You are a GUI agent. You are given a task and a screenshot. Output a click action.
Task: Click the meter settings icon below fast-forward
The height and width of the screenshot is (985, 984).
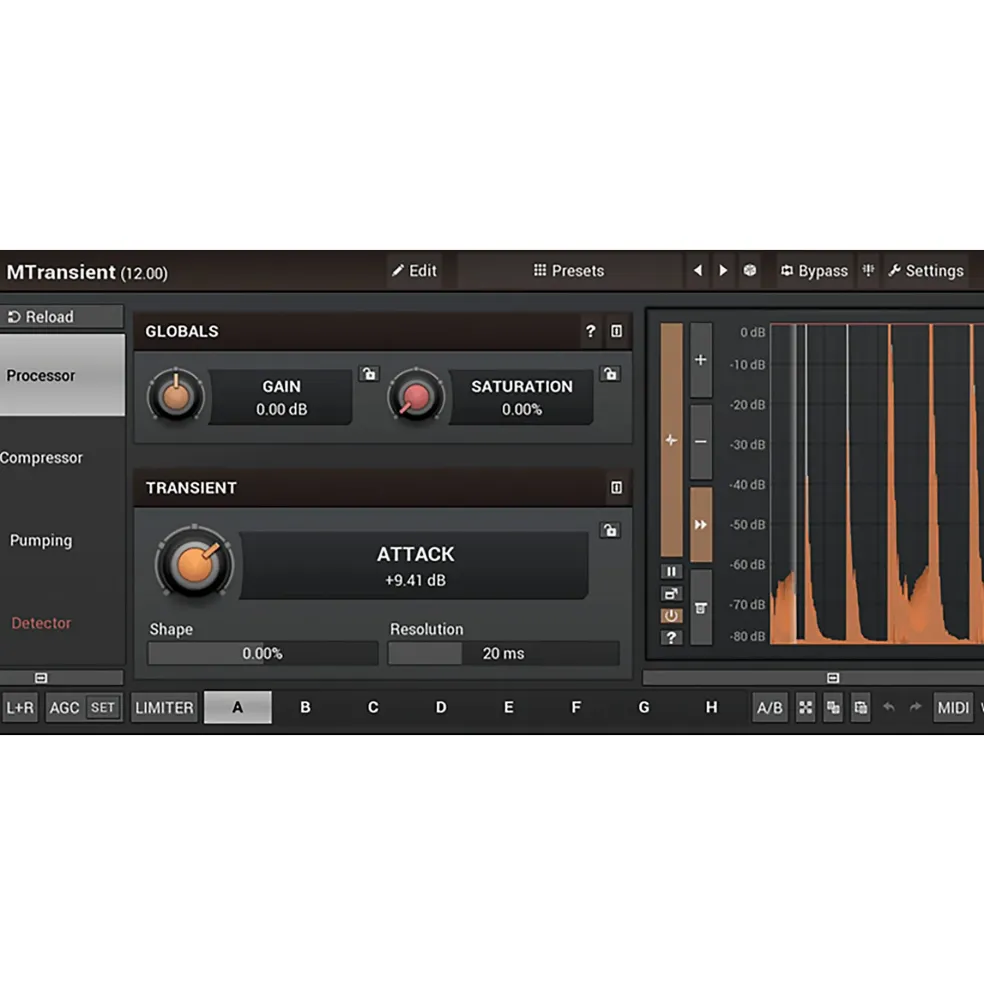coord(701,607)
